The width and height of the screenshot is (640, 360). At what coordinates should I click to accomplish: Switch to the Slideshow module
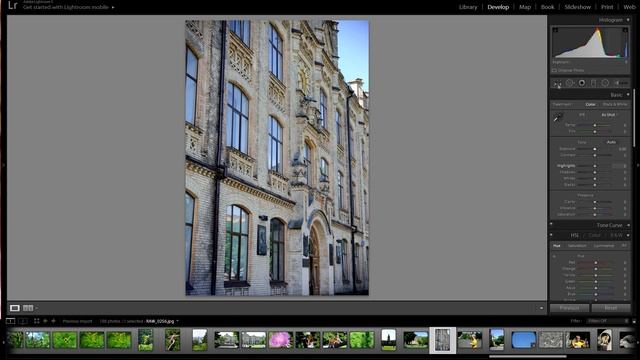(578, 7)
